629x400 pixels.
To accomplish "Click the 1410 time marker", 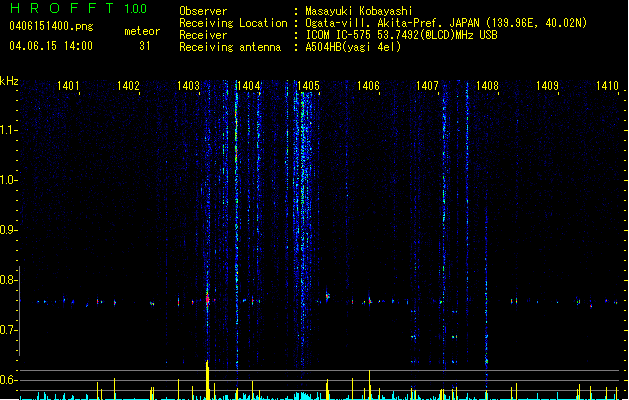I will [x=607, y=86].
